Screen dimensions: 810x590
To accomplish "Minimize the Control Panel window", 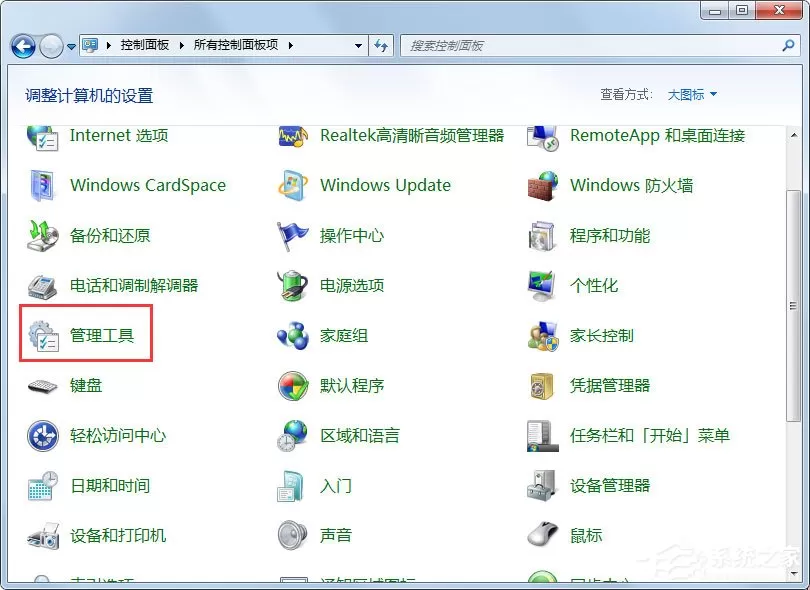I will point(715,10).
